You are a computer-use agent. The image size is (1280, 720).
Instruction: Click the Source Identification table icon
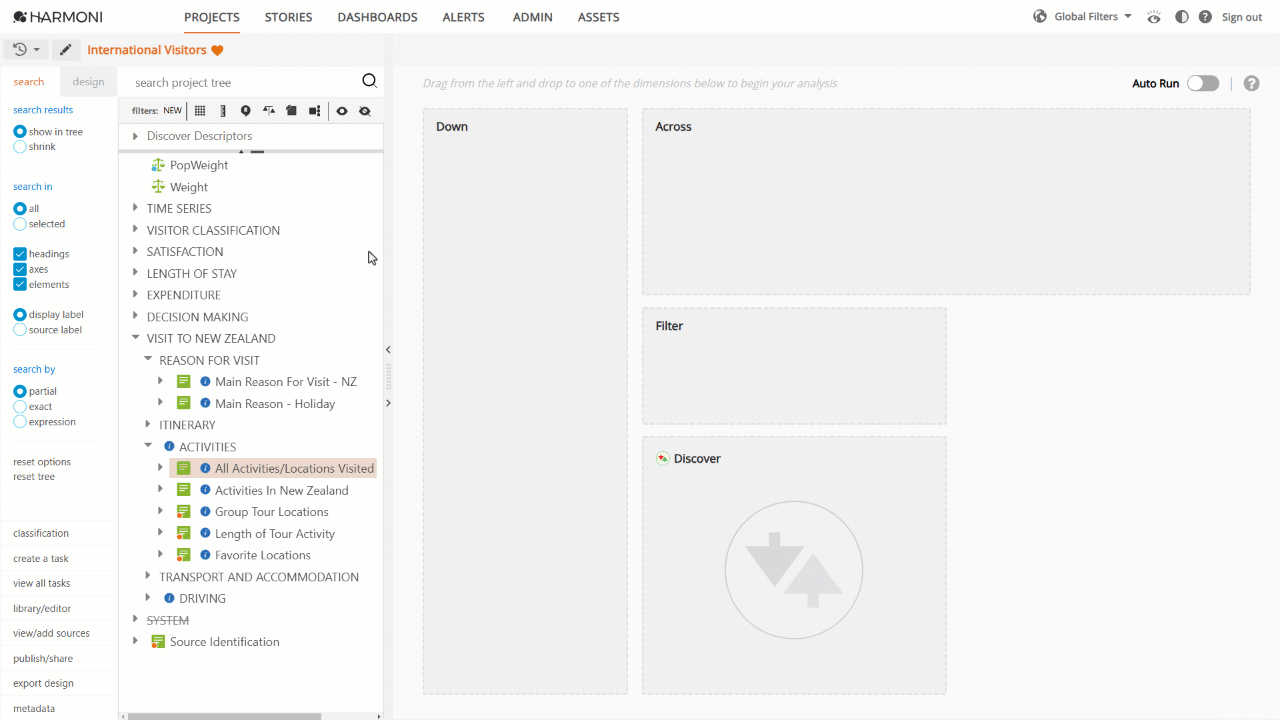click(x=157, y=642)
